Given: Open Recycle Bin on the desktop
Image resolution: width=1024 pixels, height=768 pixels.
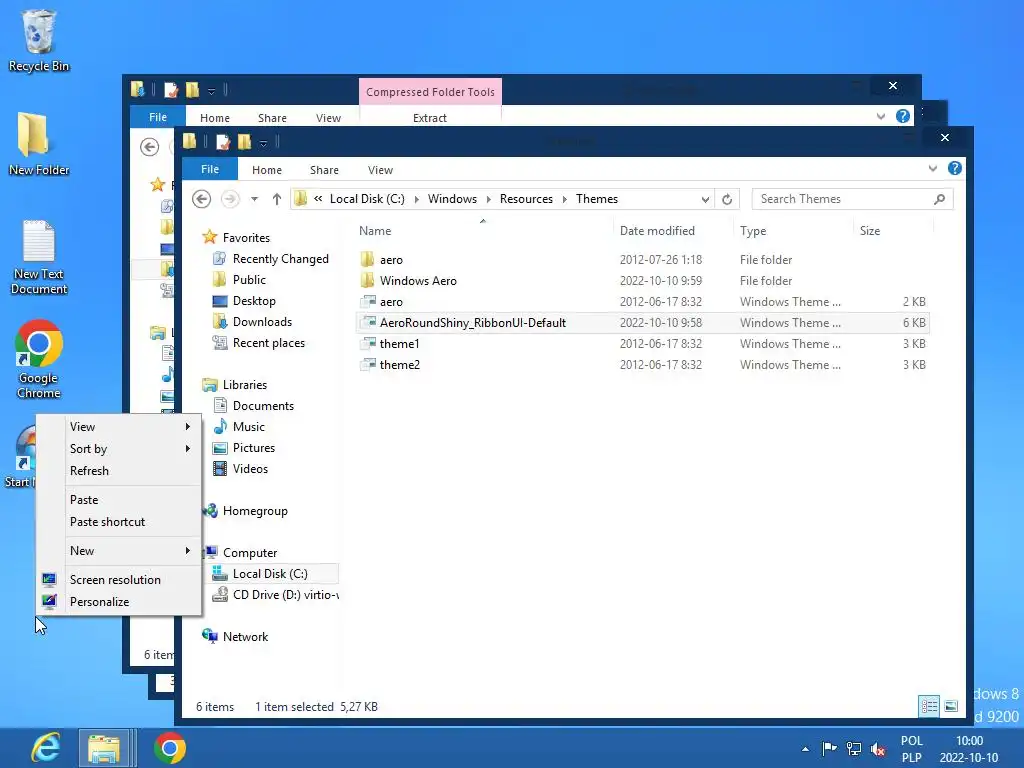Looking at the screenshot, I should 39,40.
